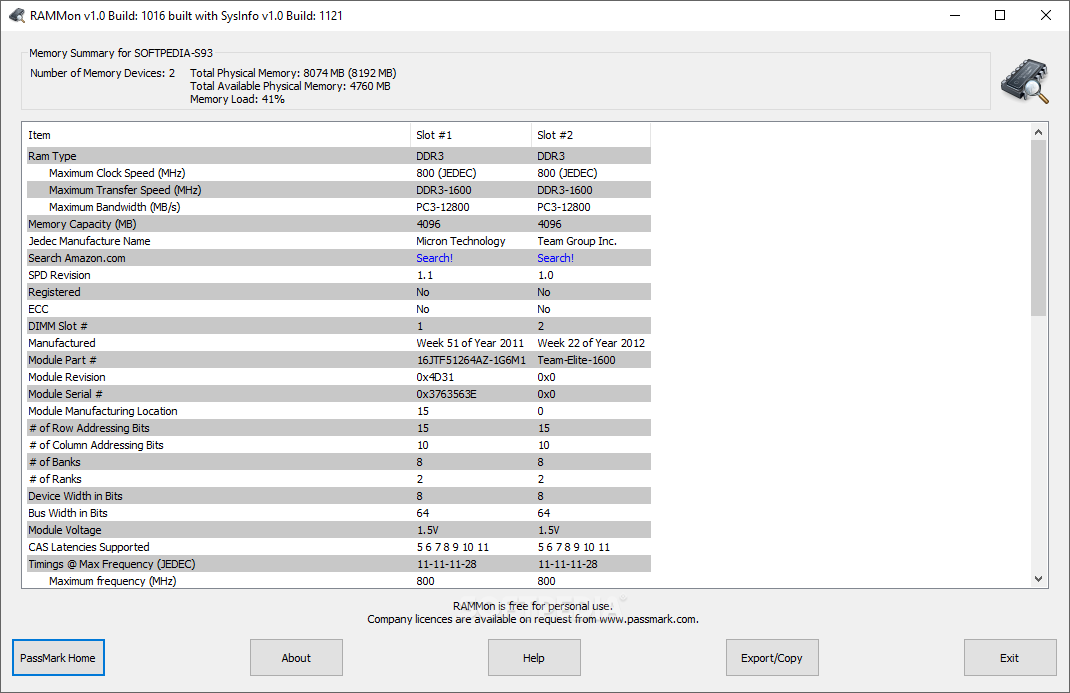Click the scrollbar up arrow
Viewport: 1070px width, 693px height.
click(1038, 132)
